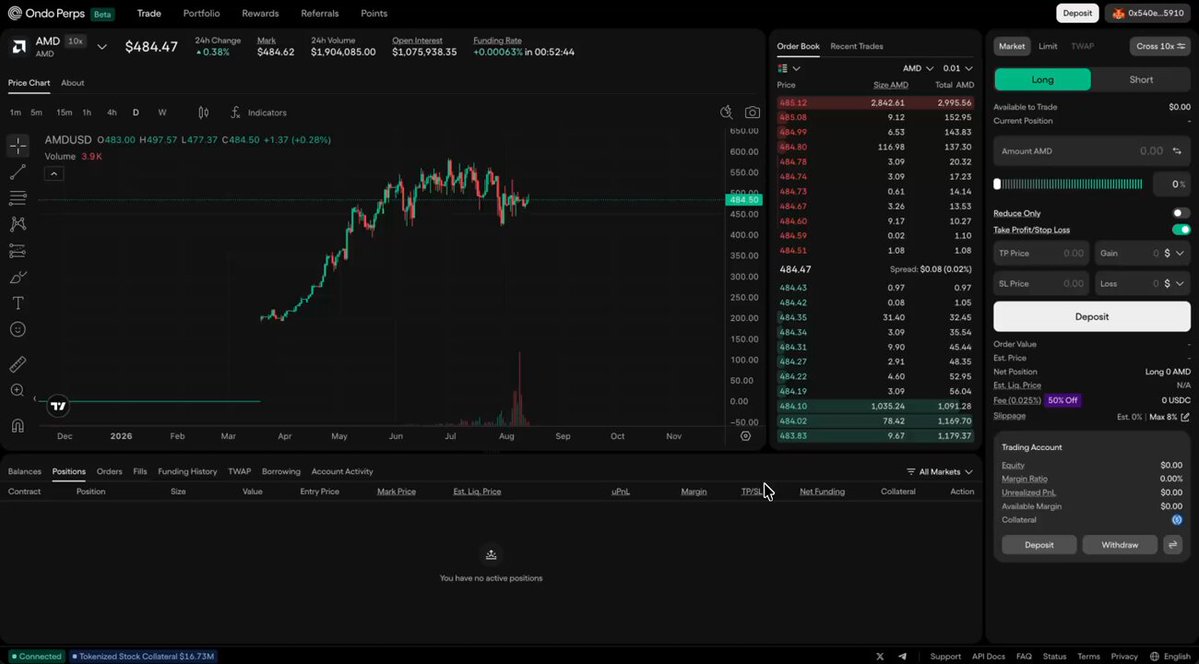Open the Cross 10x margin mode selector

point(1160,47)
